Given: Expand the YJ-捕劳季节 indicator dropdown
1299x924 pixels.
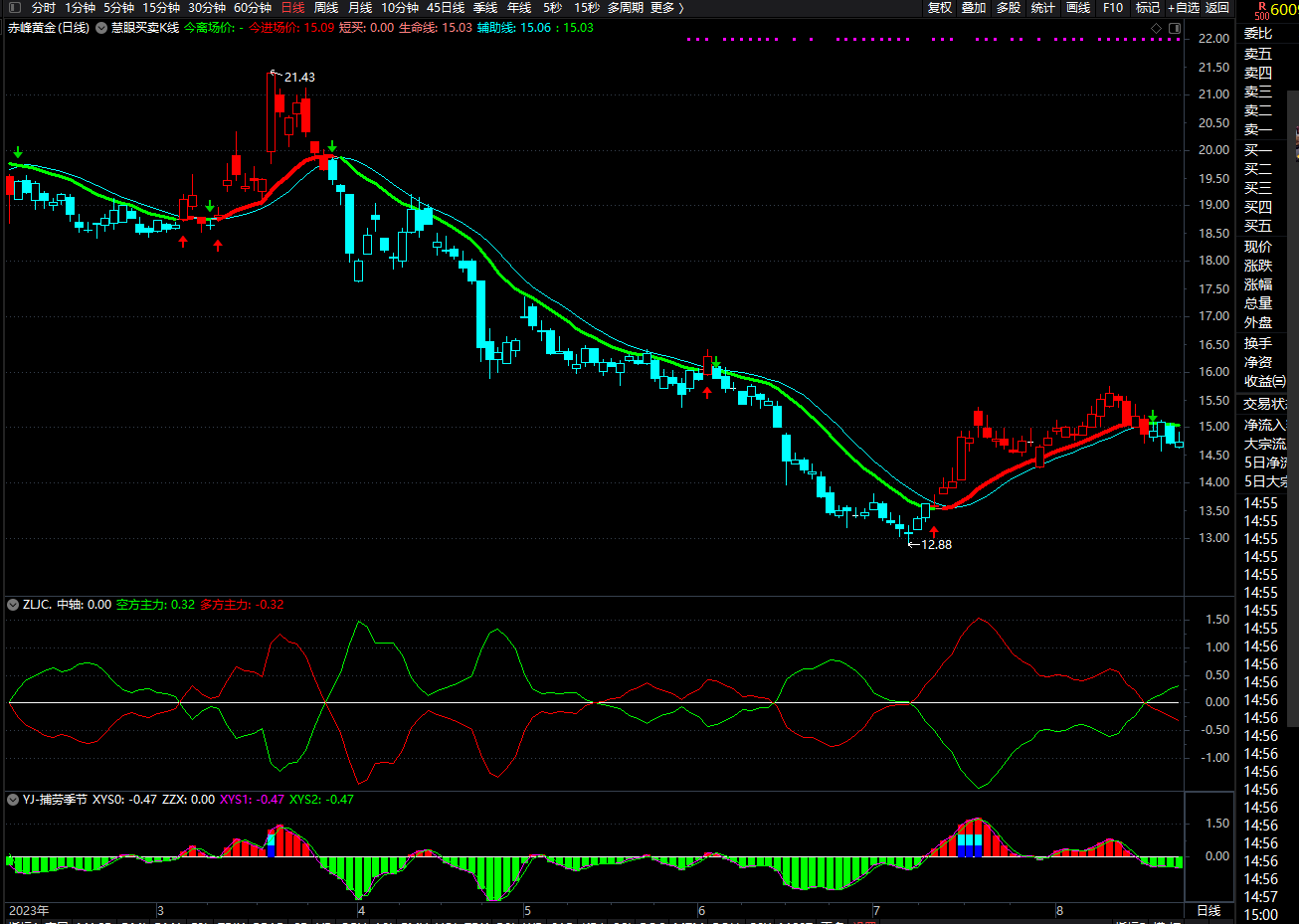Looking at the screenshot, I should (x=13, y=799).
